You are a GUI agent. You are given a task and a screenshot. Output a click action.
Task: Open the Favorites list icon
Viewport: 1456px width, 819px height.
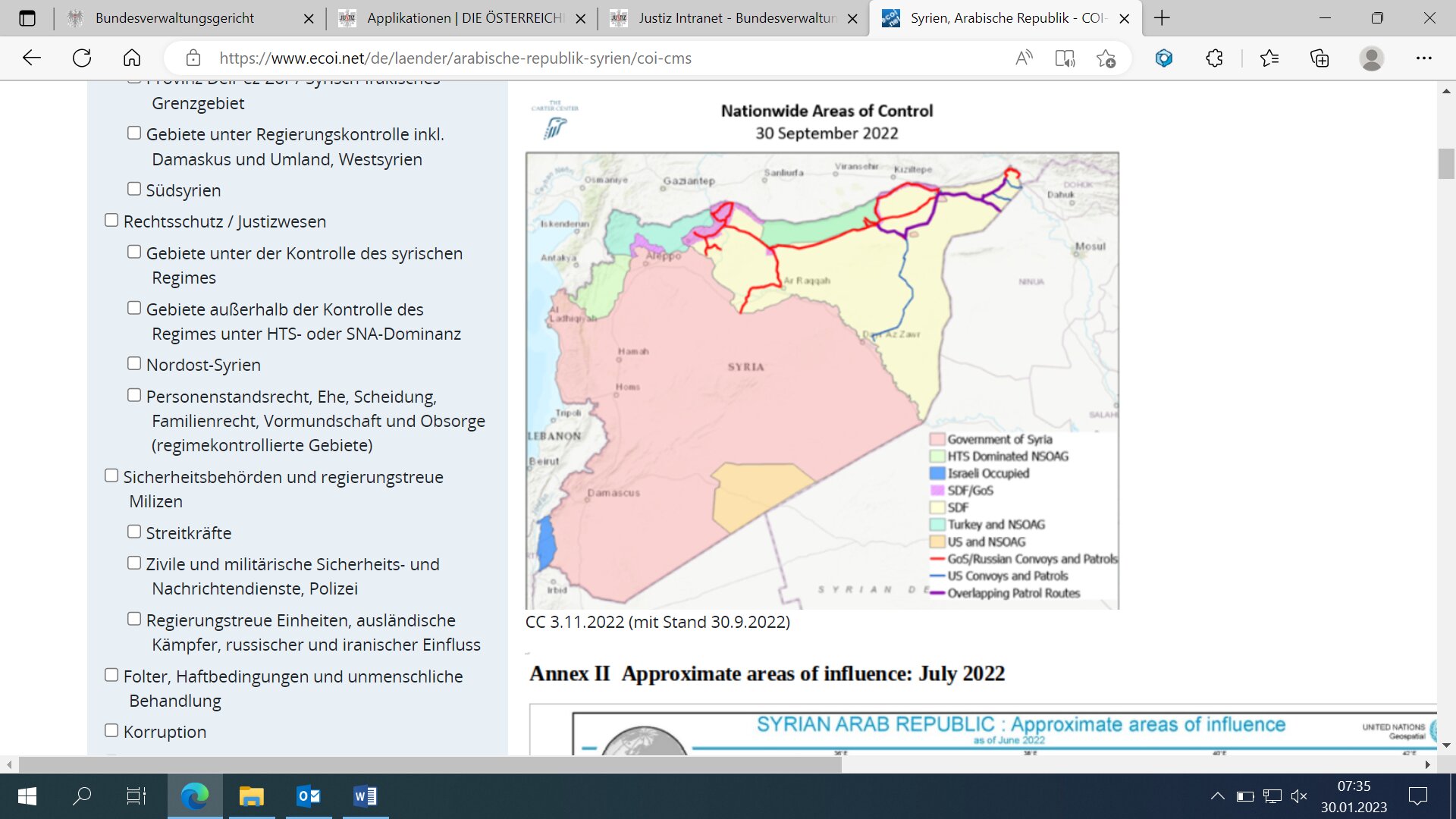tap(1269, 58)
